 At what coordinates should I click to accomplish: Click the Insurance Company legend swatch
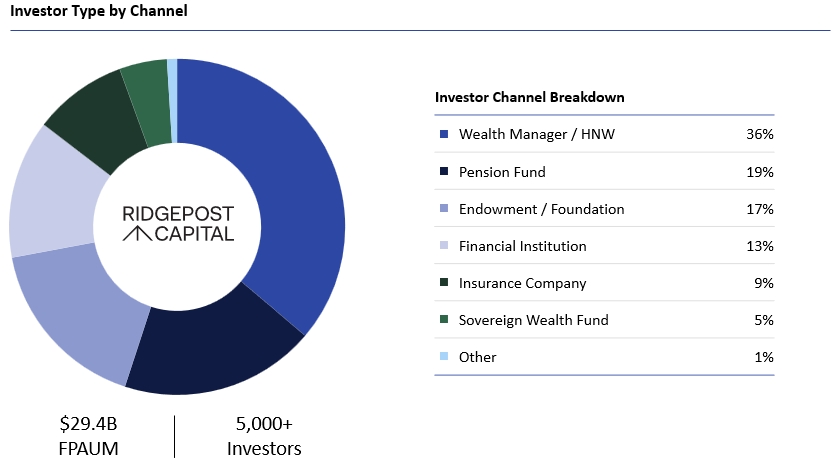pos(443,283)
